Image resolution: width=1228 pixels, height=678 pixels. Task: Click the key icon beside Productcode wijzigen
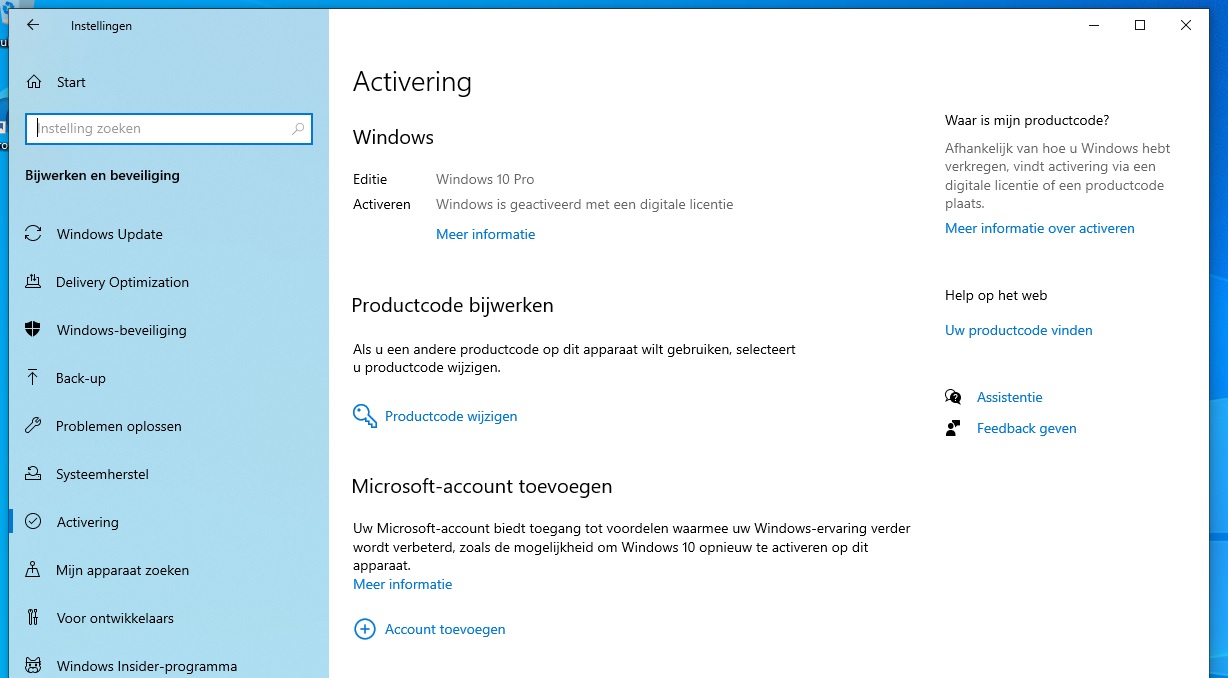[365, 416]
